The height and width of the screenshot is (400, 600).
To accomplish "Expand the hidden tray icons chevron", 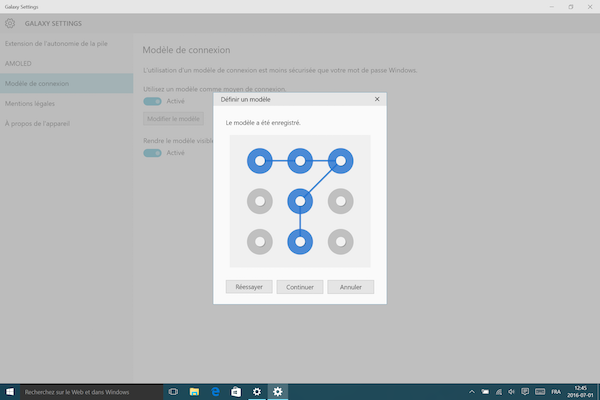I will [472, 392].
